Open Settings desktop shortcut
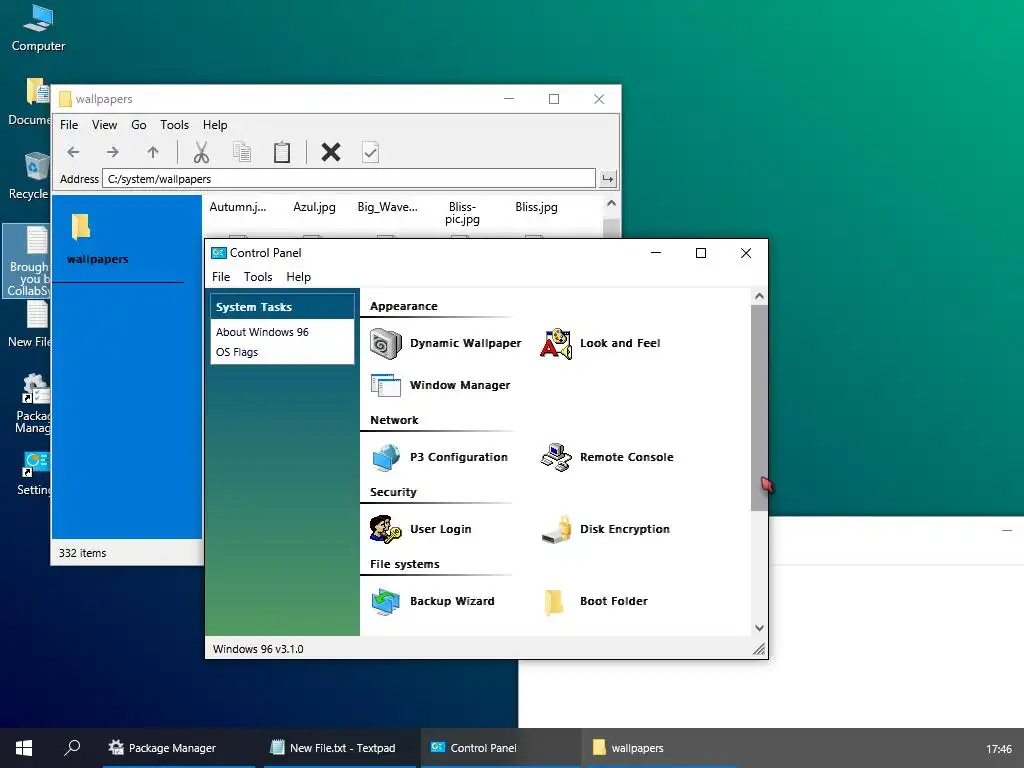1024x768 pixels. pyautogui.click(x=33, y=473)
